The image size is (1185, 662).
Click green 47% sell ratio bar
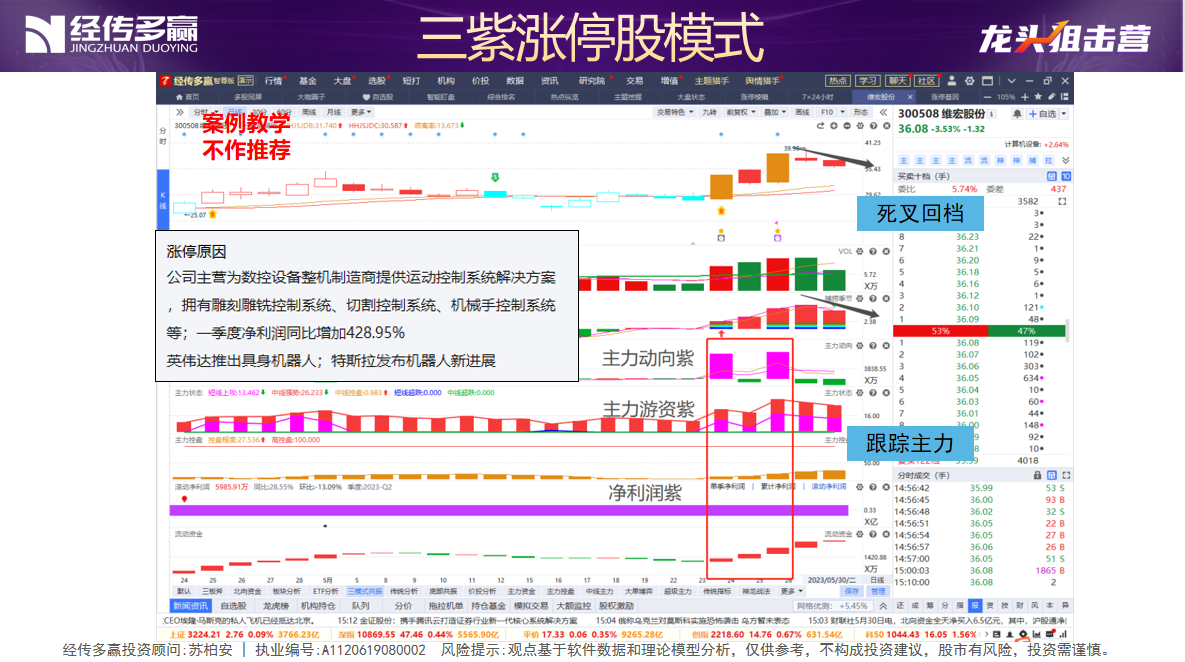click(1026, 331)
